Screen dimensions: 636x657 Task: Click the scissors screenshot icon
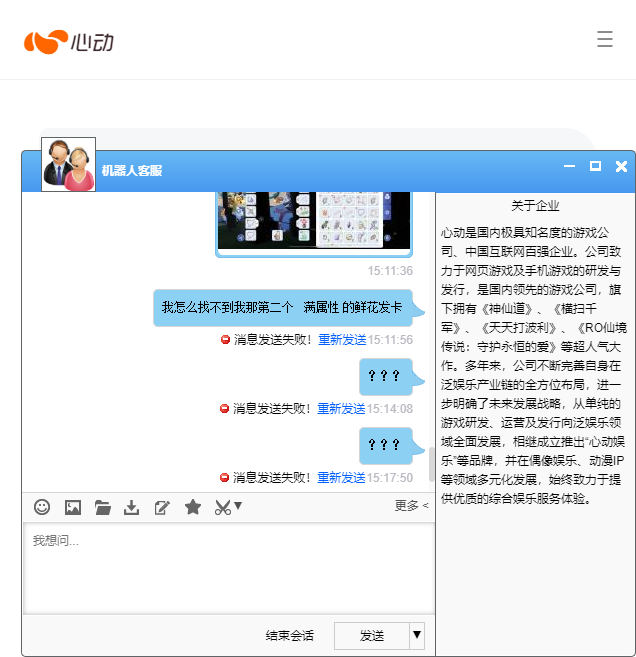tap(222, 507)
